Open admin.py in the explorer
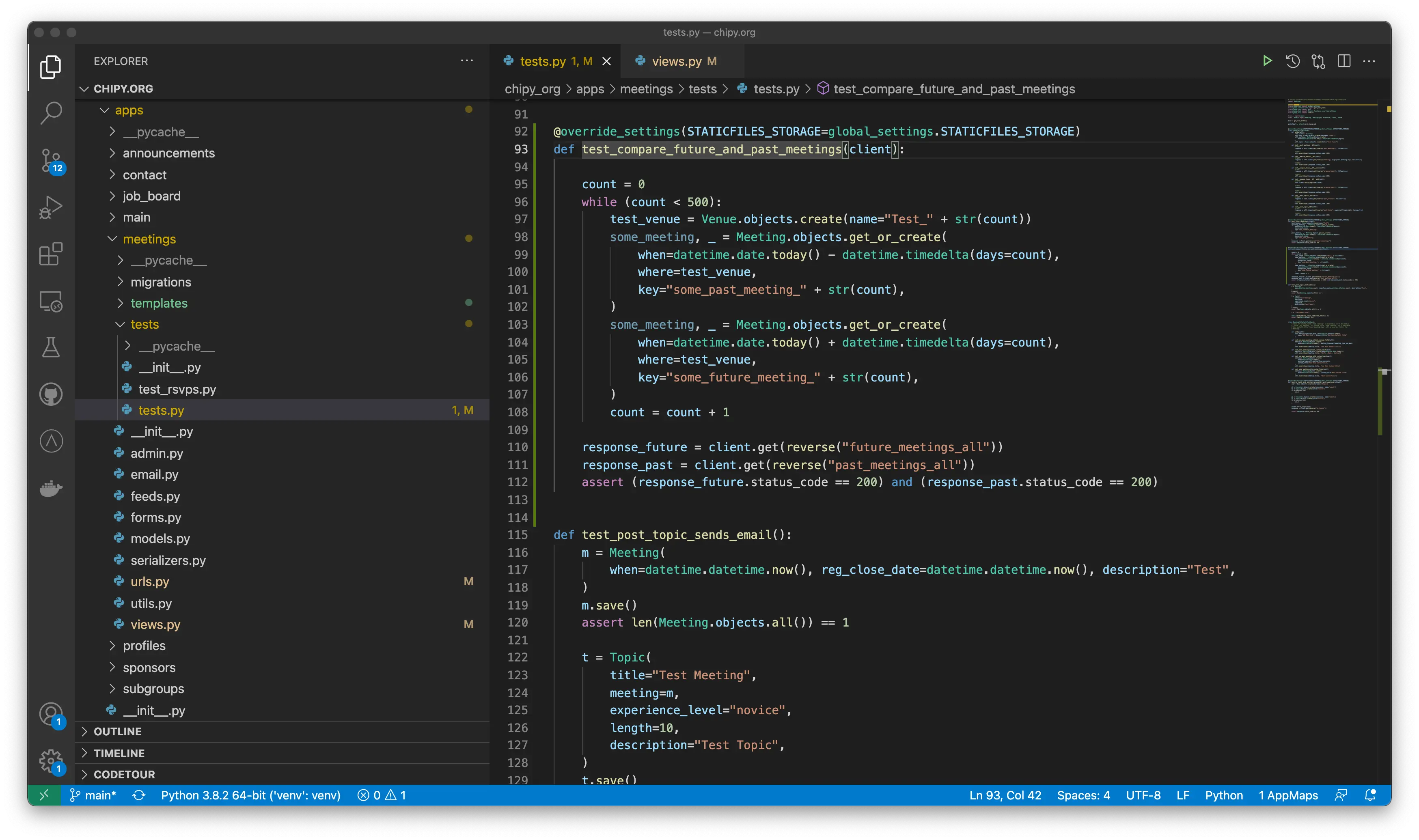 (282, 453)
